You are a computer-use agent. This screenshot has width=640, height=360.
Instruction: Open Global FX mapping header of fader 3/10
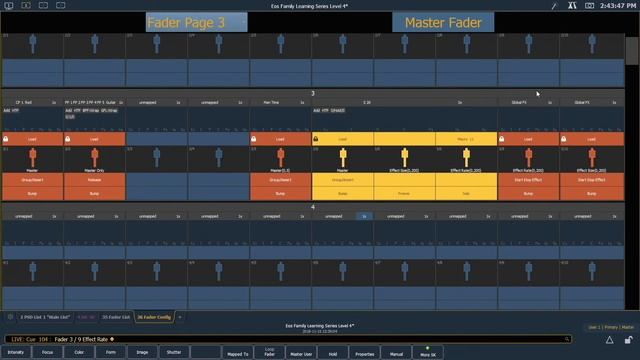[582, 102]
